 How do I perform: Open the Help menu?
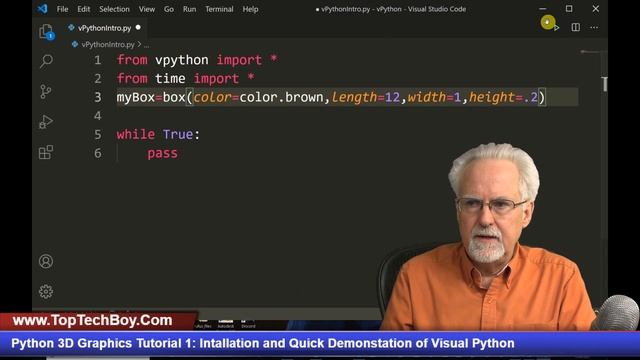(250, 9)
